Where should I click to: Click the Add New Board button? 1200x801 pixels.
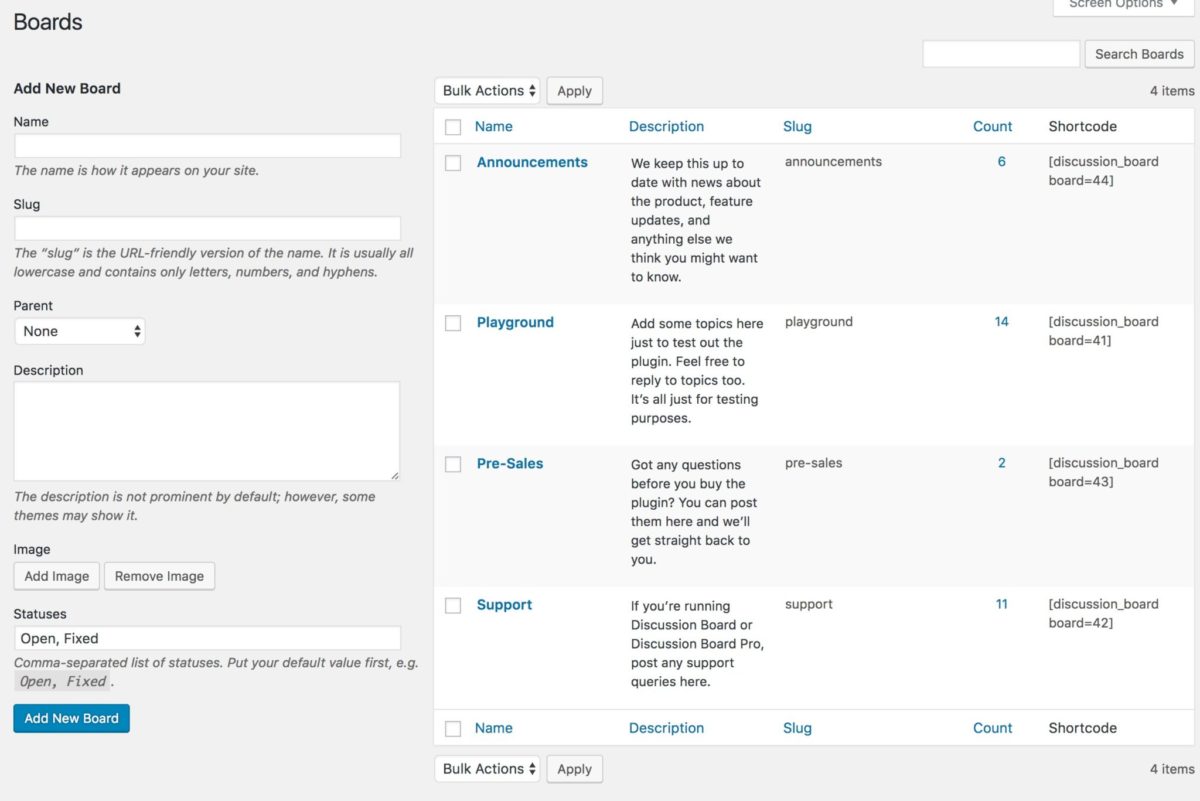pyautogui.click(x=71, y=718)
